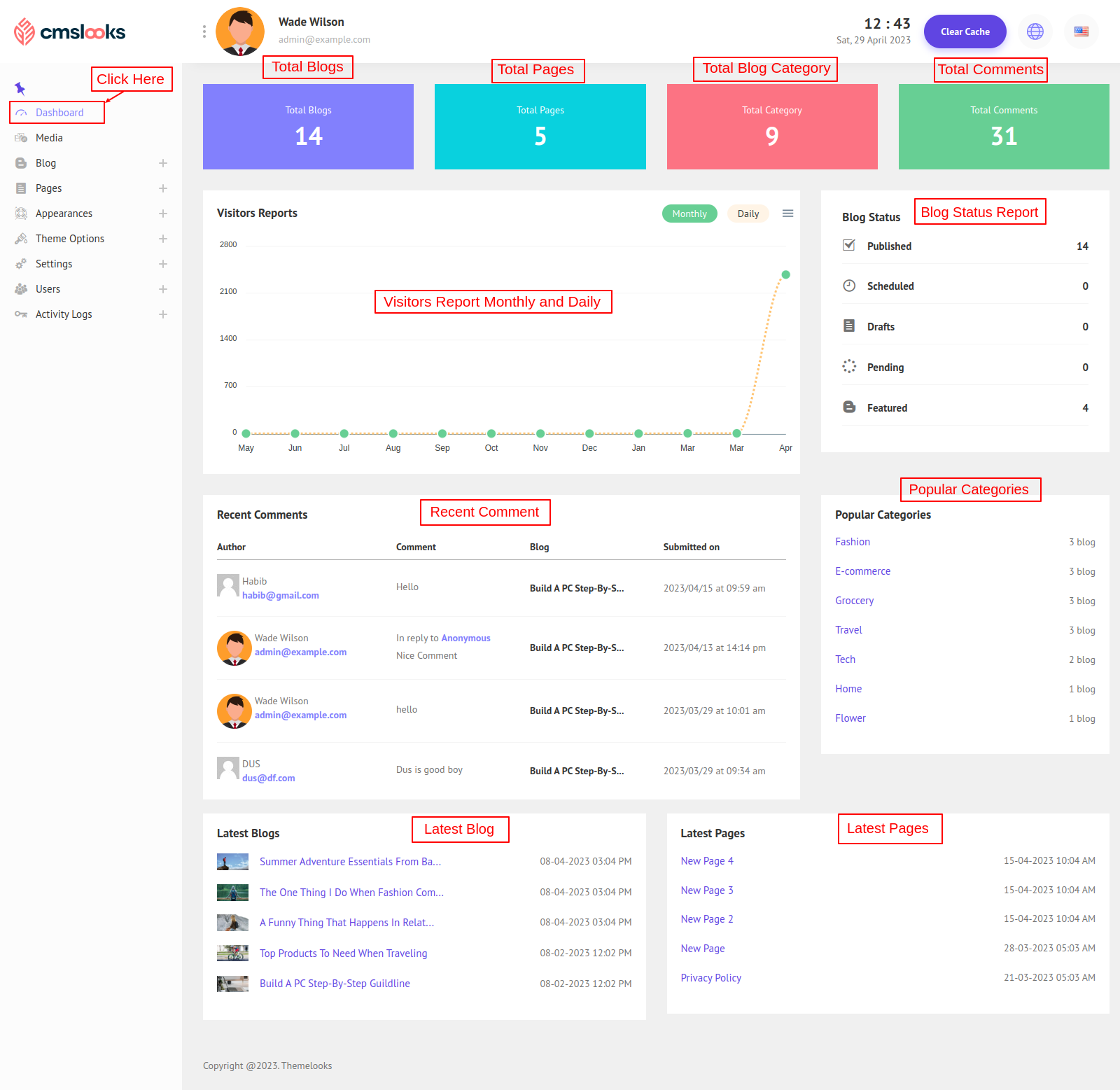Click the globe icon in the header
This screenshot has width=1120, height=1090.
(1035, 32)
